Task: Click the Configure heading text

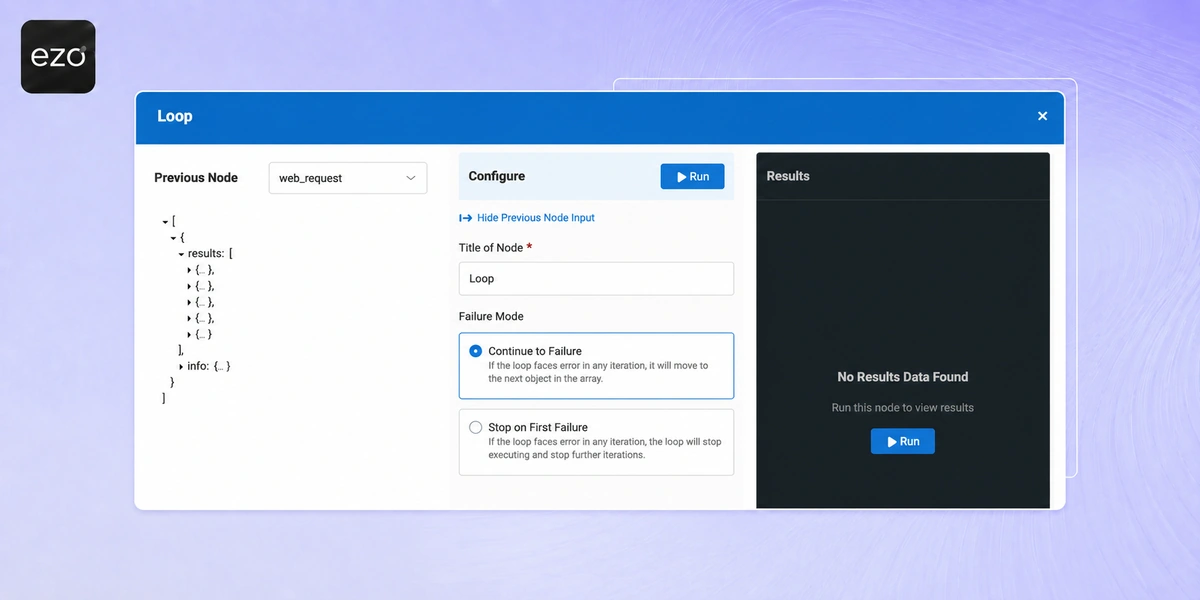Action: [x=497, y=176]
